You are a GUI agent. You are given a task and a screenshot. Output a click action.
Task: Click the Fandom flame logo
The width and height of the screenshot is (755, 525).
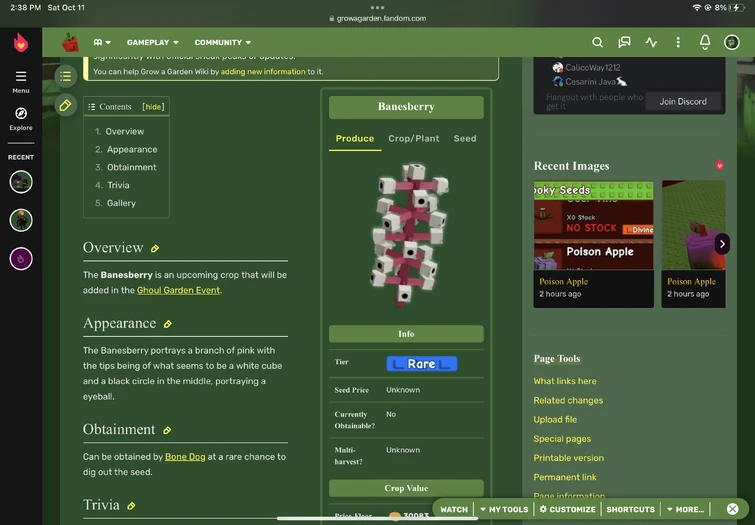coord(21,42)
